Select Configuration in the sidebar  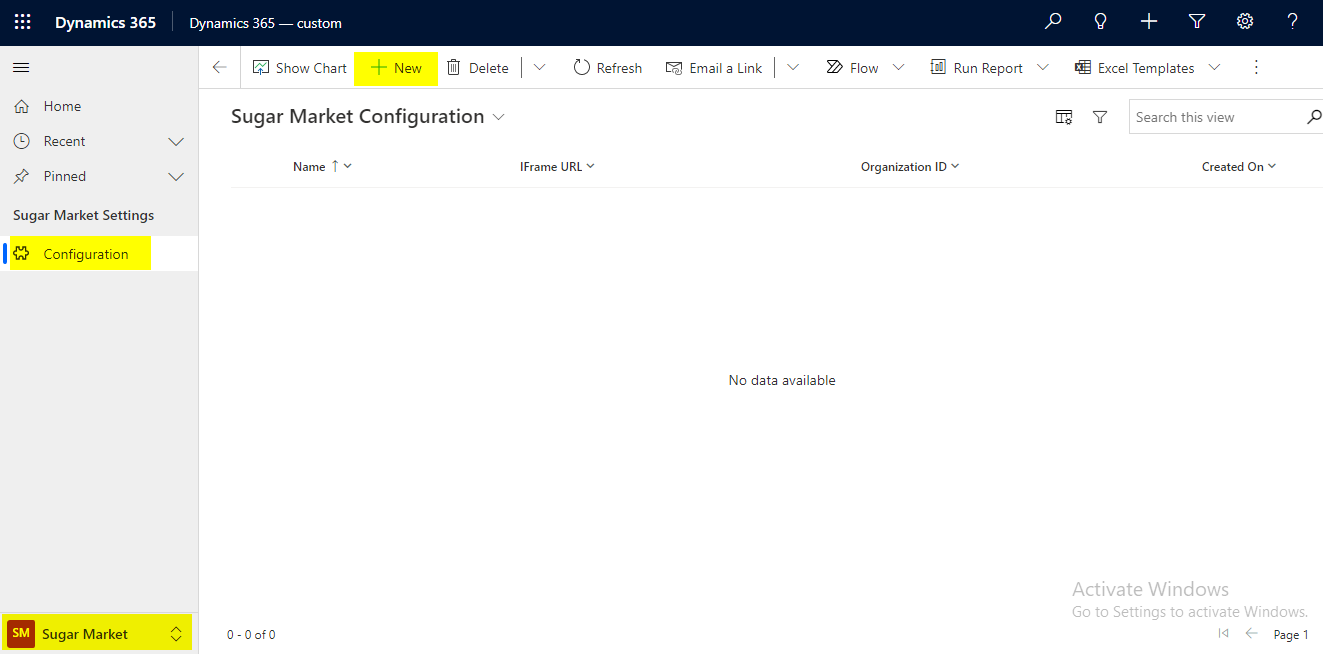(x=85, y=254)
